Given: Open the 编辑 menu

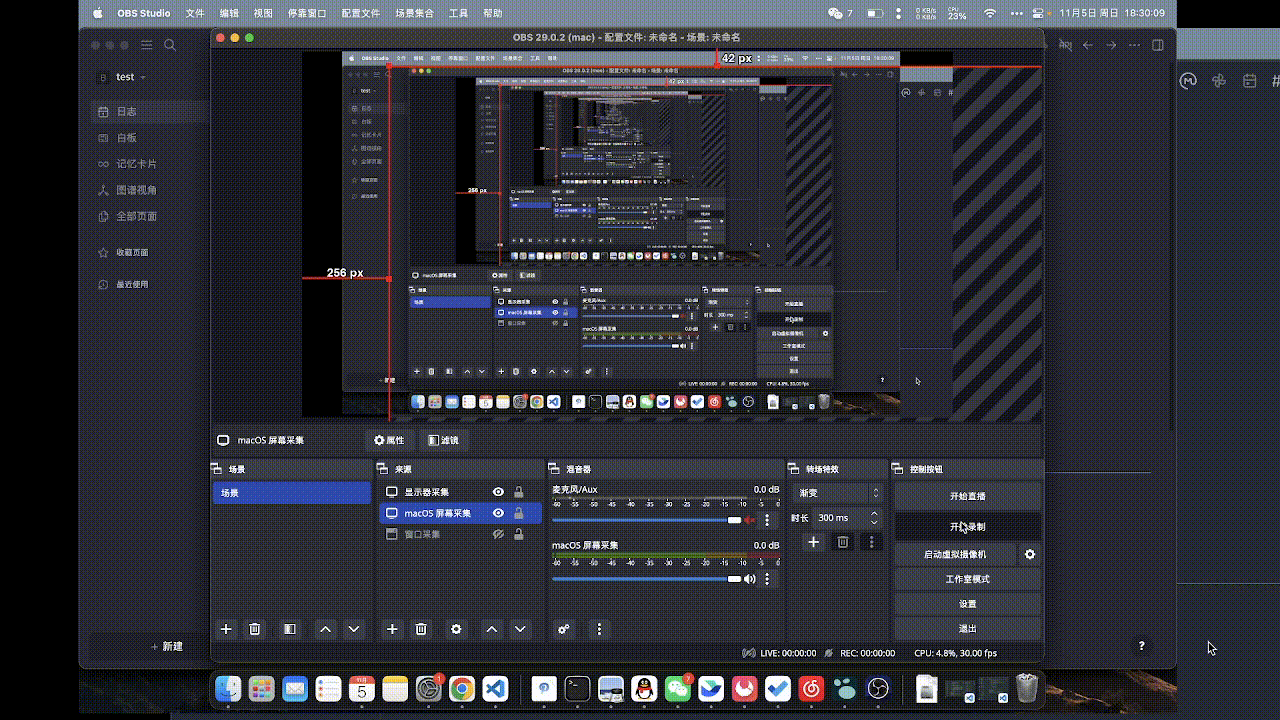Looking at the screenshot, I should [229, 14].
